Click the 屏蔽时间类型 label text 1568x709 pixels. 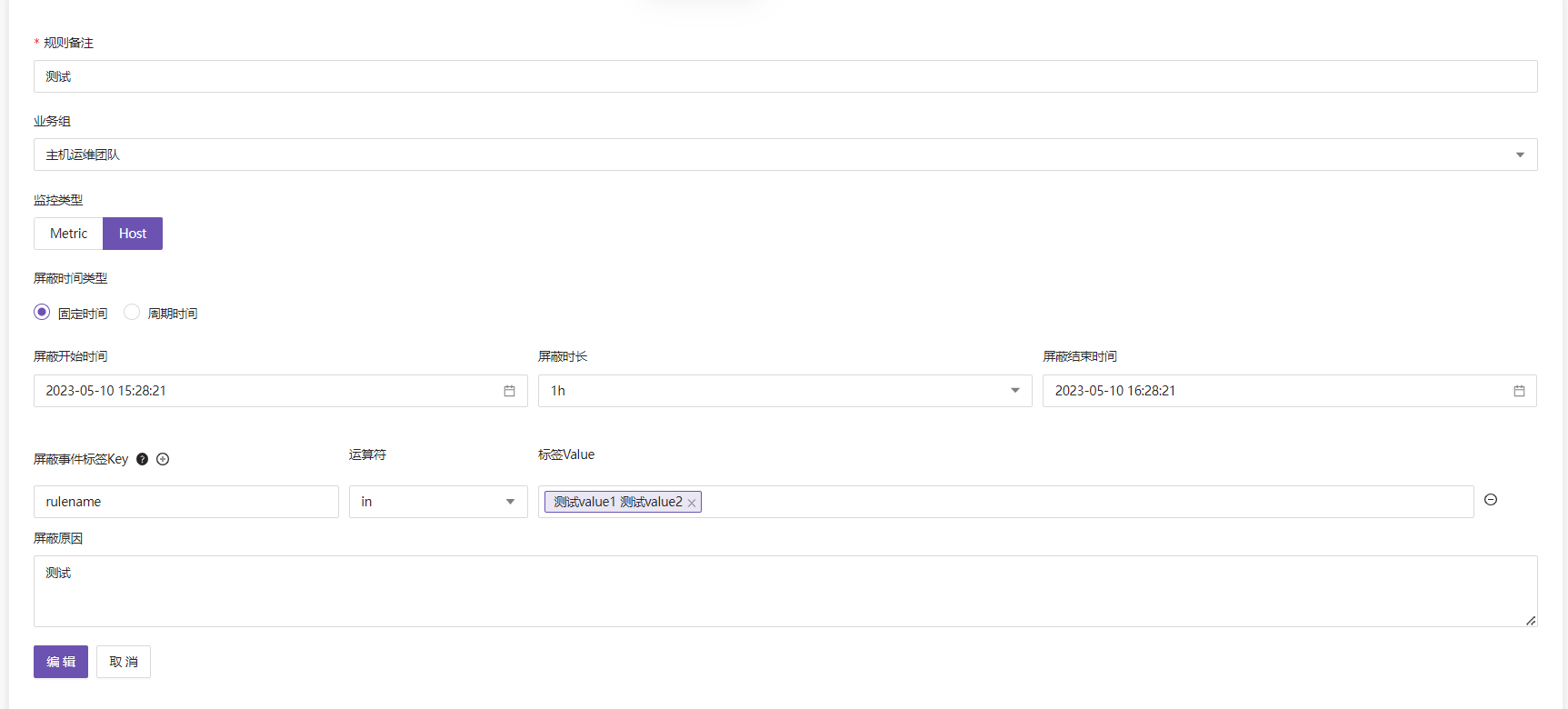[x=71, y=278]
